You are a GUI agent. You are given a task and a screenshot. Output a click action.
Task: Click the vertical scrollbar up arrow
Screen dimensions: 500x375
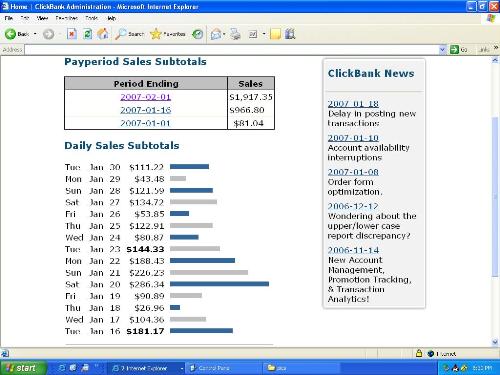point(495,61)
